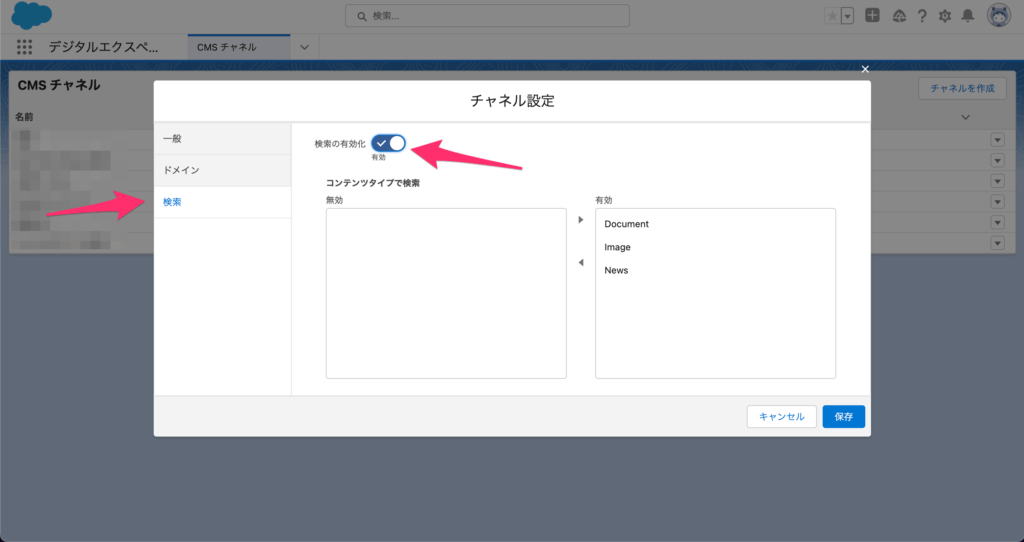Viewport: 1024px width, 542px height.
Task: Click the user avatar profile icon
Action: [x=998, y=15]
